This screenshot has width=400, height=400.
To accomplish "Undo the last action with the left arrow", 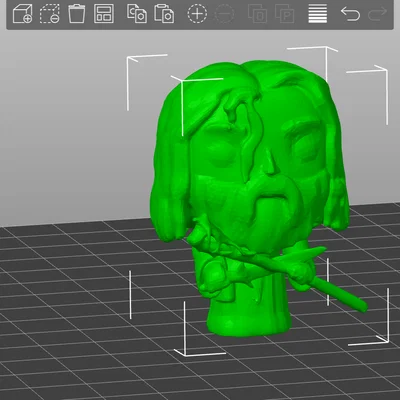I will (350, 14).
